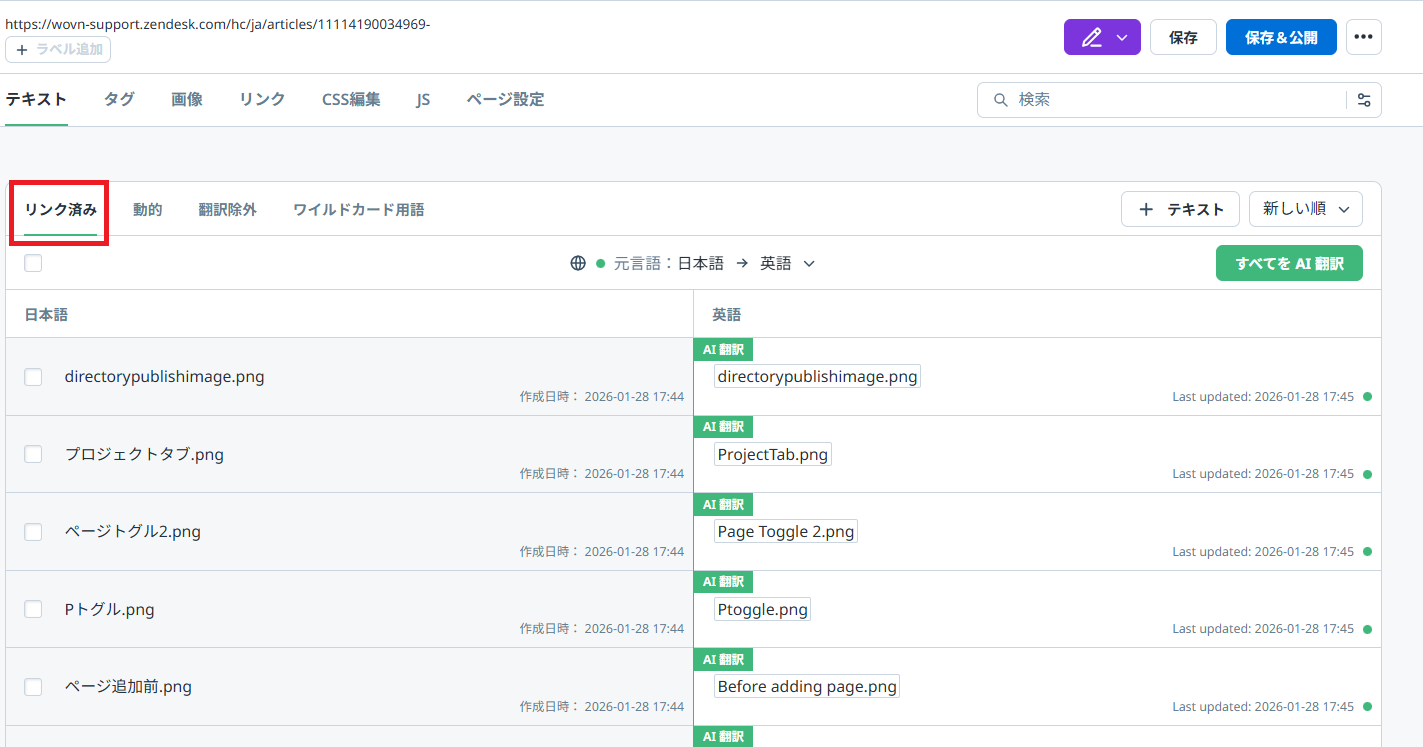The width and height of the screenshot is (1423, 747).
Task: Click the globe icon near 元言語
Action: point(578,263)
